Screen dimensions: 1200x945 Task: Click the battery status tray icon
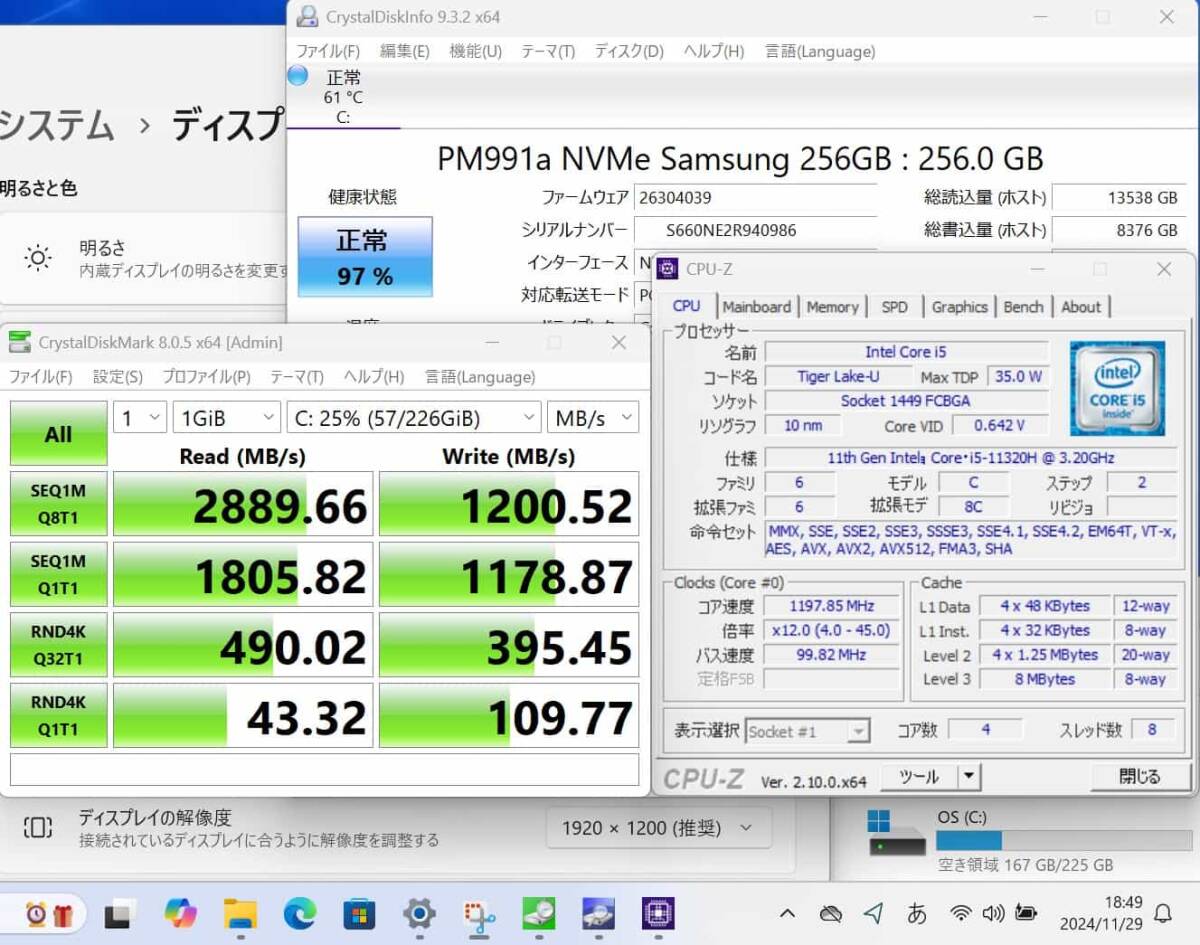coord(1026,913)
